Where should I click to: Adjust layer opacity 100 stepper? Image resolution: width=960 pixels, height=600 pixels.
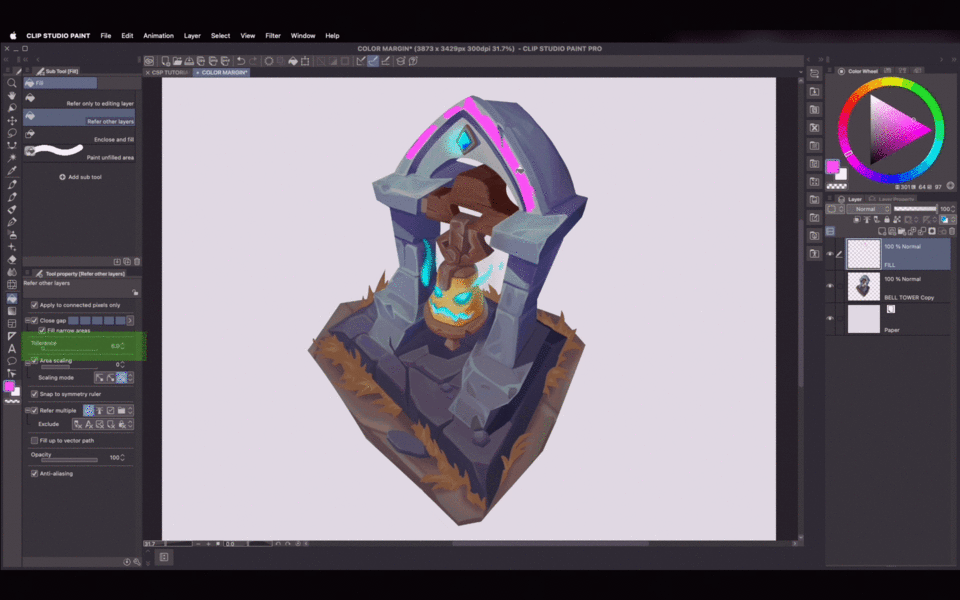pos(953,209)
